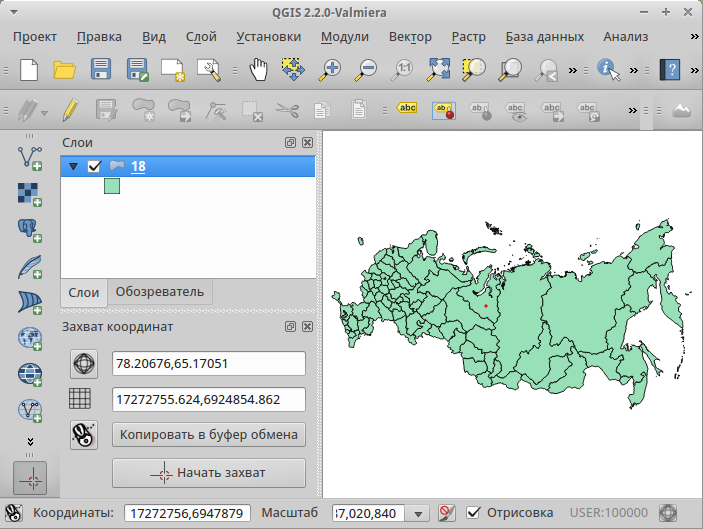Click Копировать в буфер обмена button
The width and height of the screenshot is (703, 529).
(x=208, y=435)
